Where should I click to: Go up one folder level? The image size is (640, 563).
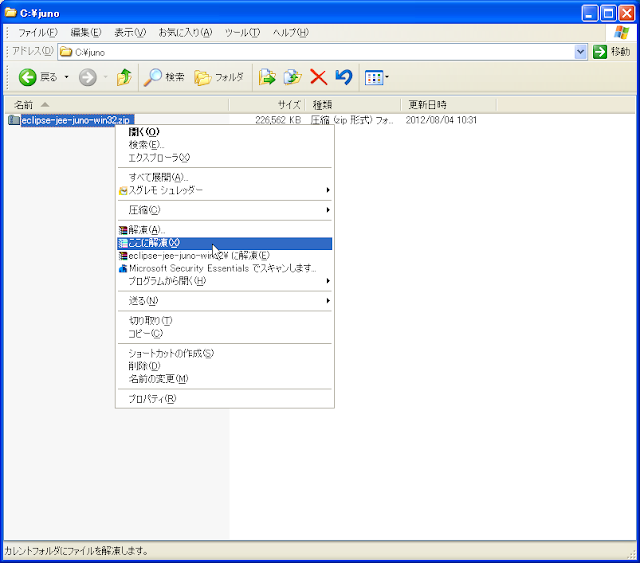(124, 77)
